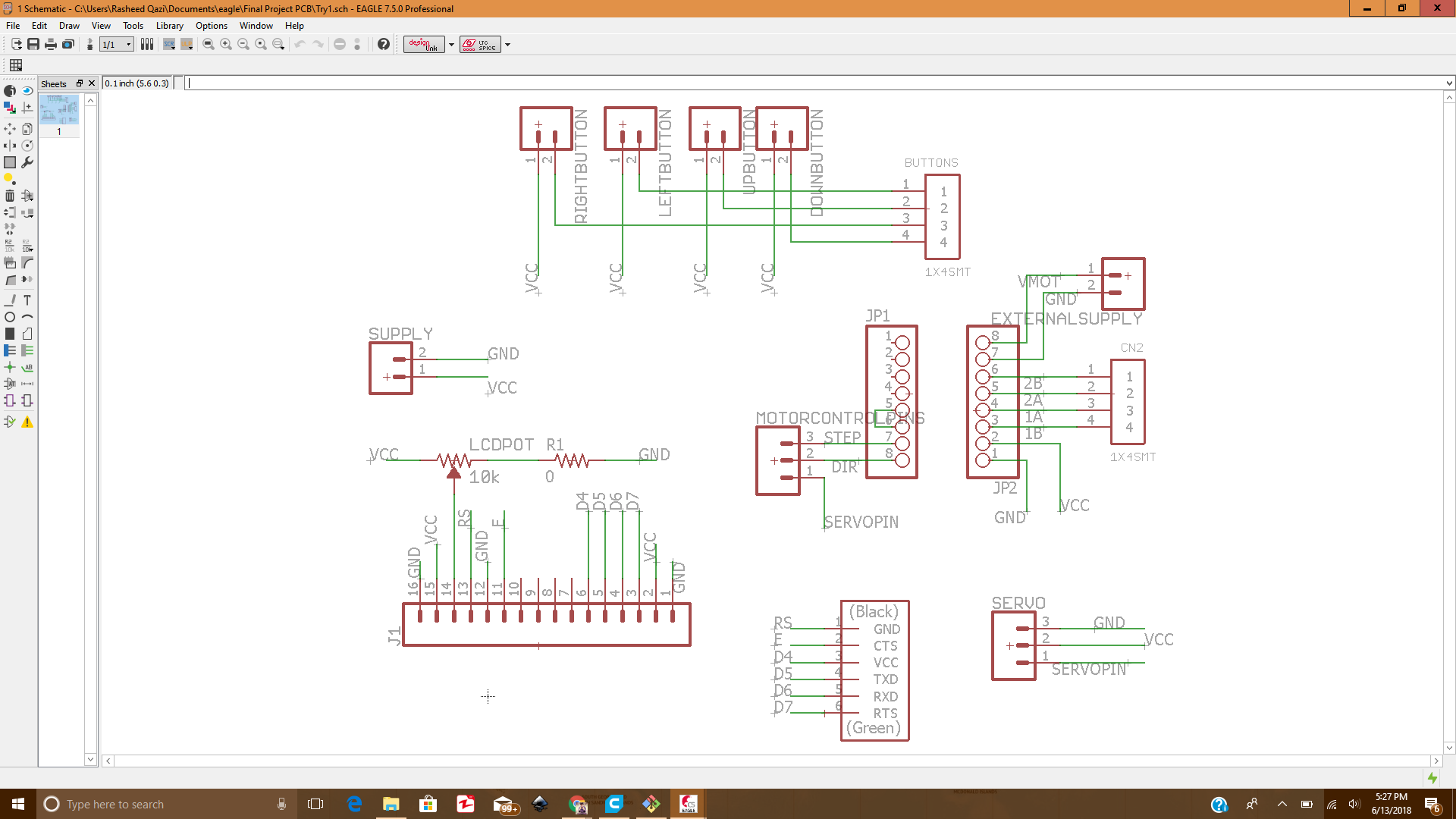Click the Save schematic icon
This screenshot has width=1456, height=819.
point(33,44)
